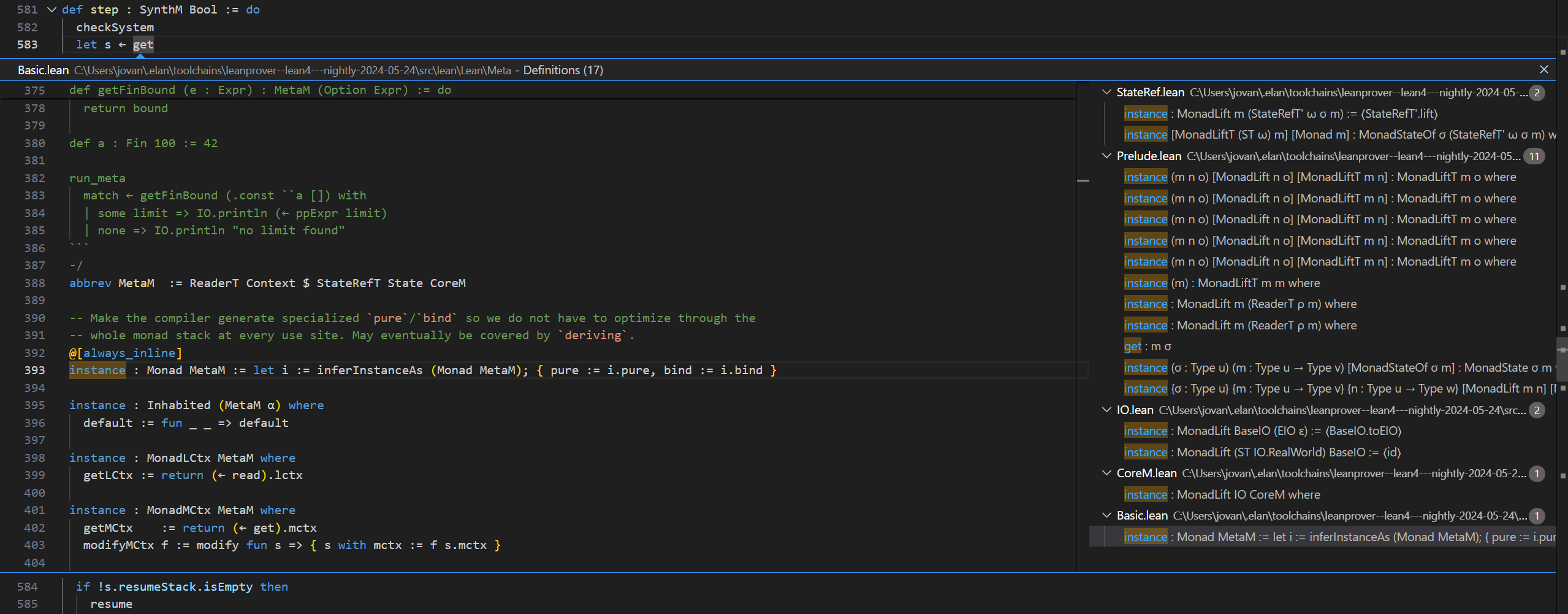Click 'getLCtx' on line 399

(108, 475)
